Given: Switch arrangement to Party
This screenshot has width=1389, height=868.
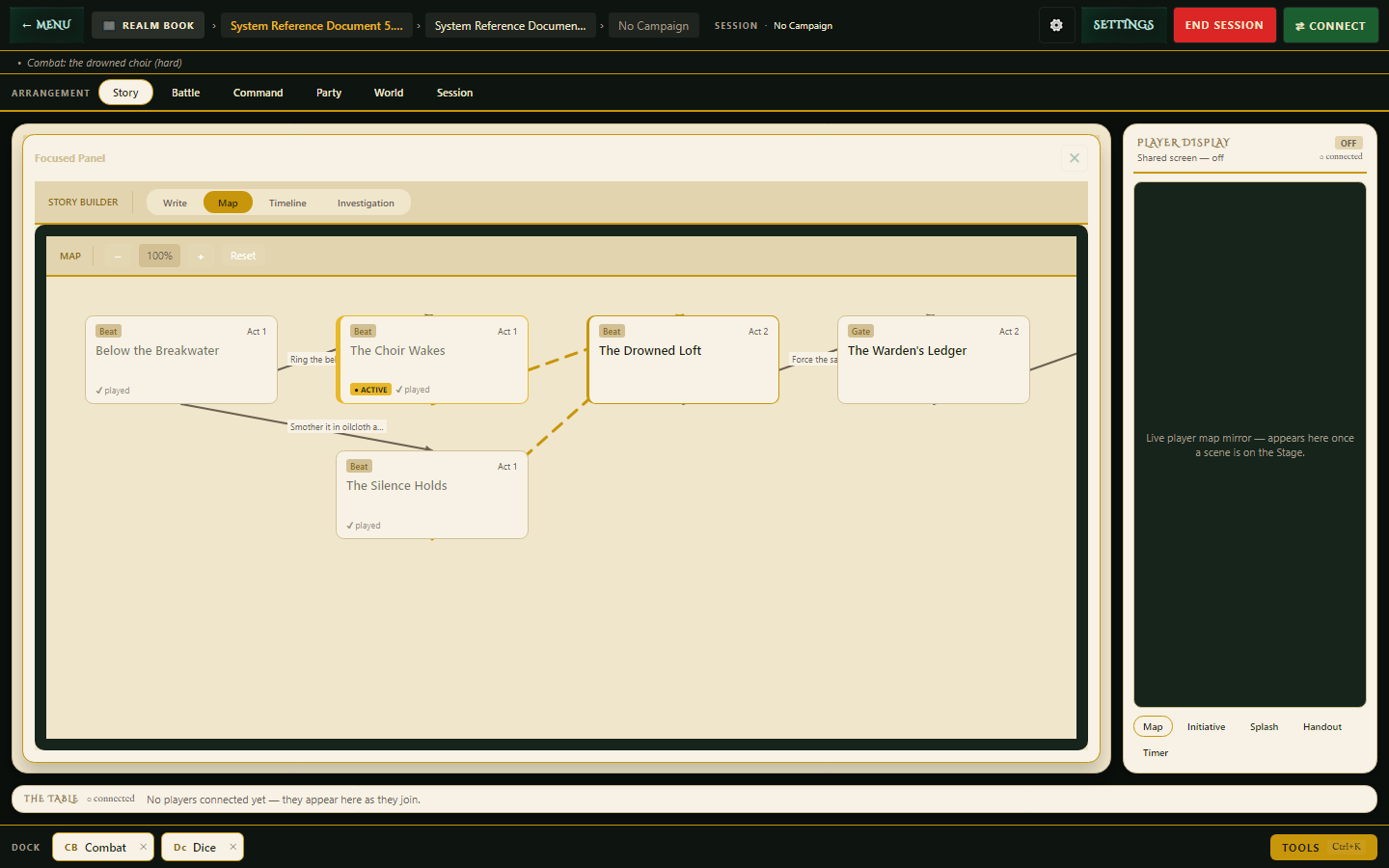Looking at the screenshot, I should coord(329,93).
